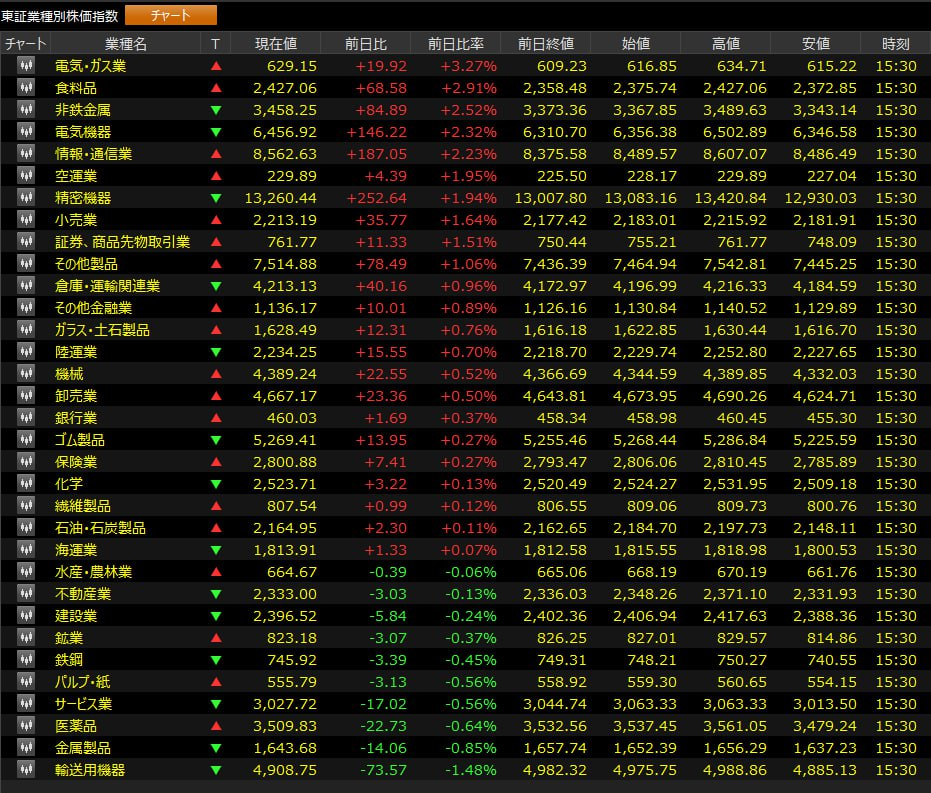The height and width of the screenshot is (793, 931).
Task: Open chart icon in the 精密機器 row
Action: 25,198
